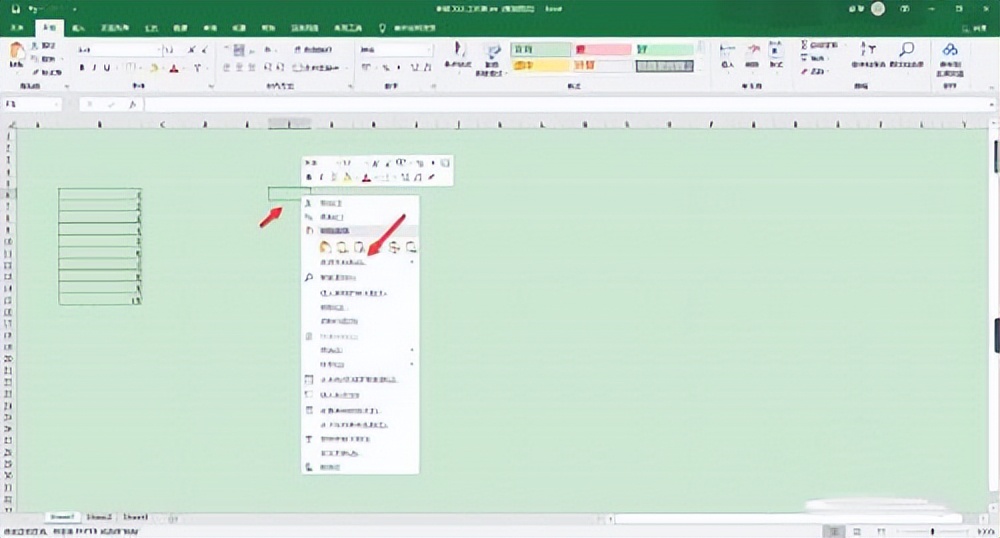
Task: Switch to the Page Layout ribbon tab
Action: [114, 28]
